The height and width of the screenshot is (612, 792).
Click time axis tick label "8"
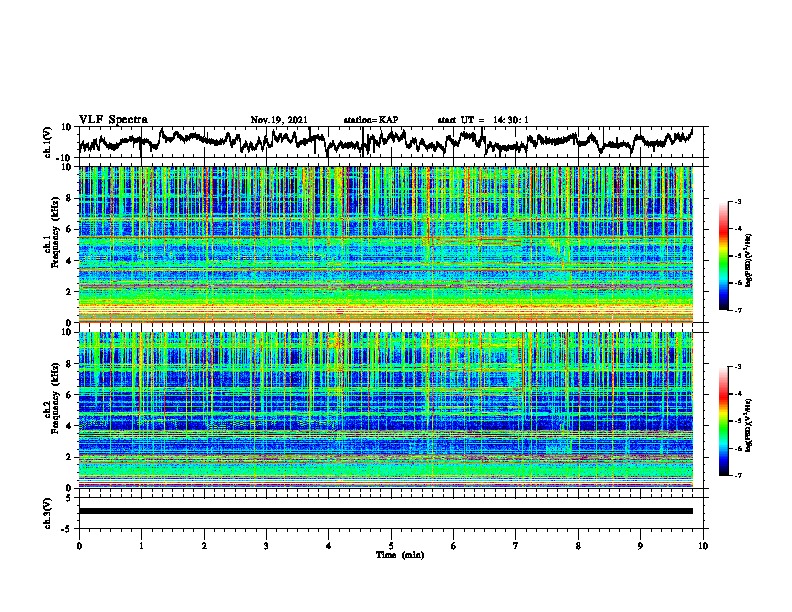pyautogui.click(x=578, y=546)
